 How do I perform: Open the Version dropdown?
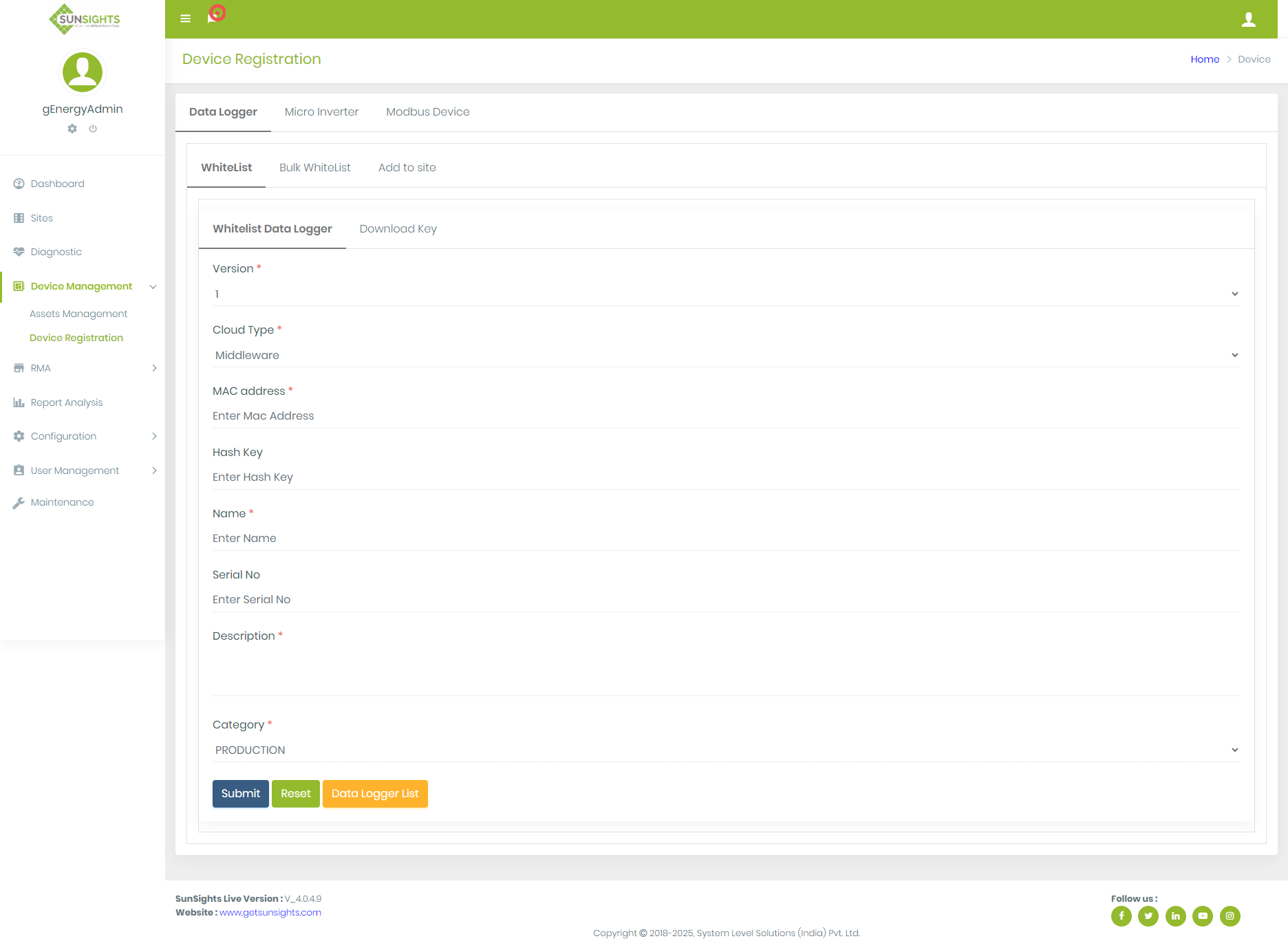coord(726,294)
